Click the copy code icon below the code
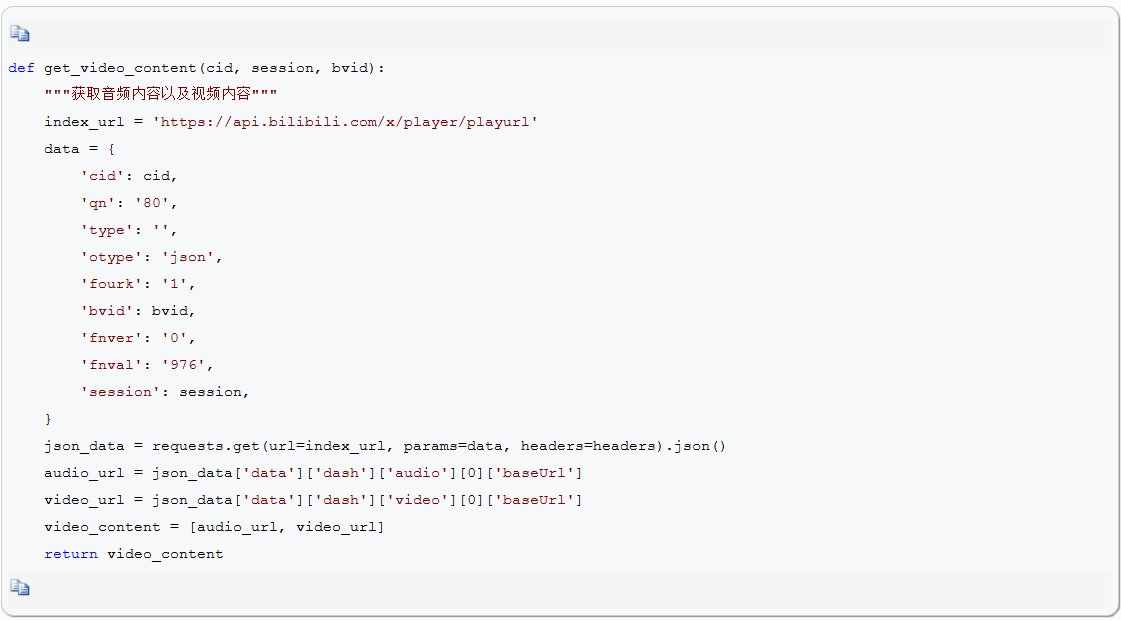 tap(20, 588)
